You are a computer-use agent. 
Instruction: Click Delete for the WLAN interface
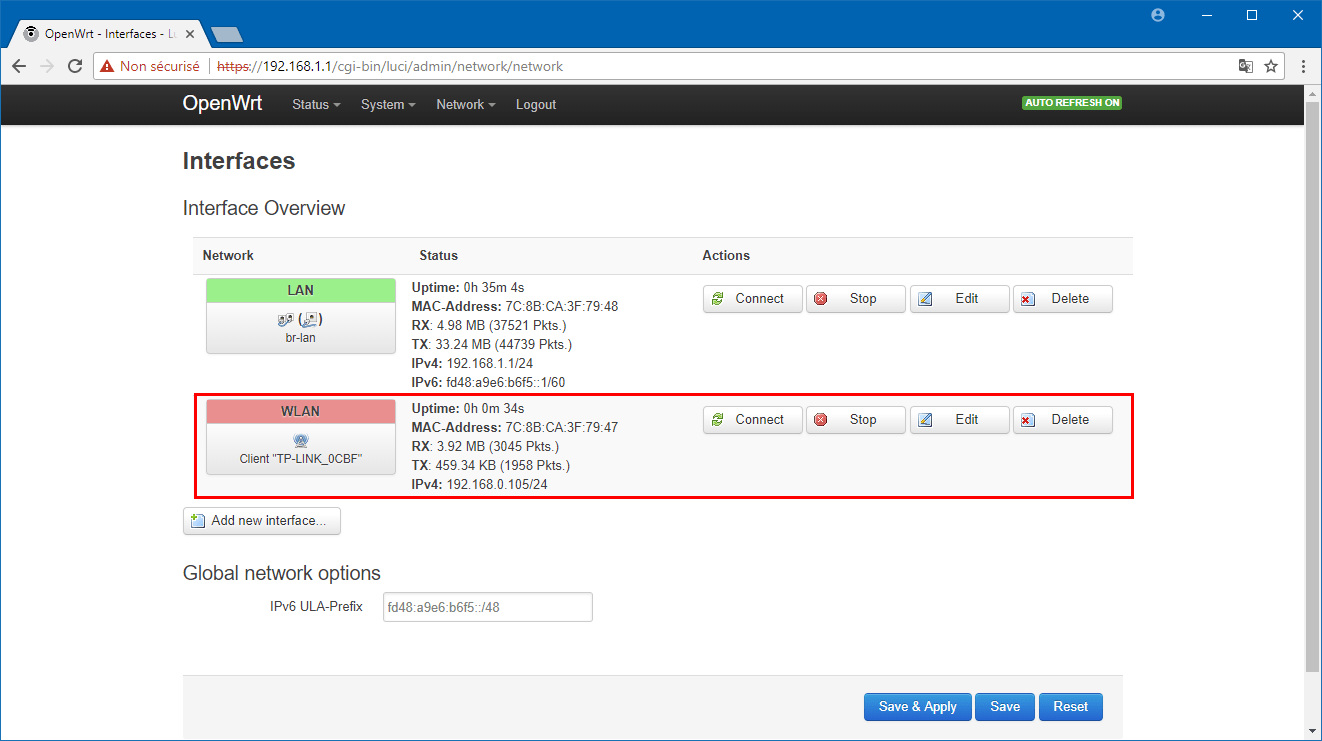pos(1063,420)
